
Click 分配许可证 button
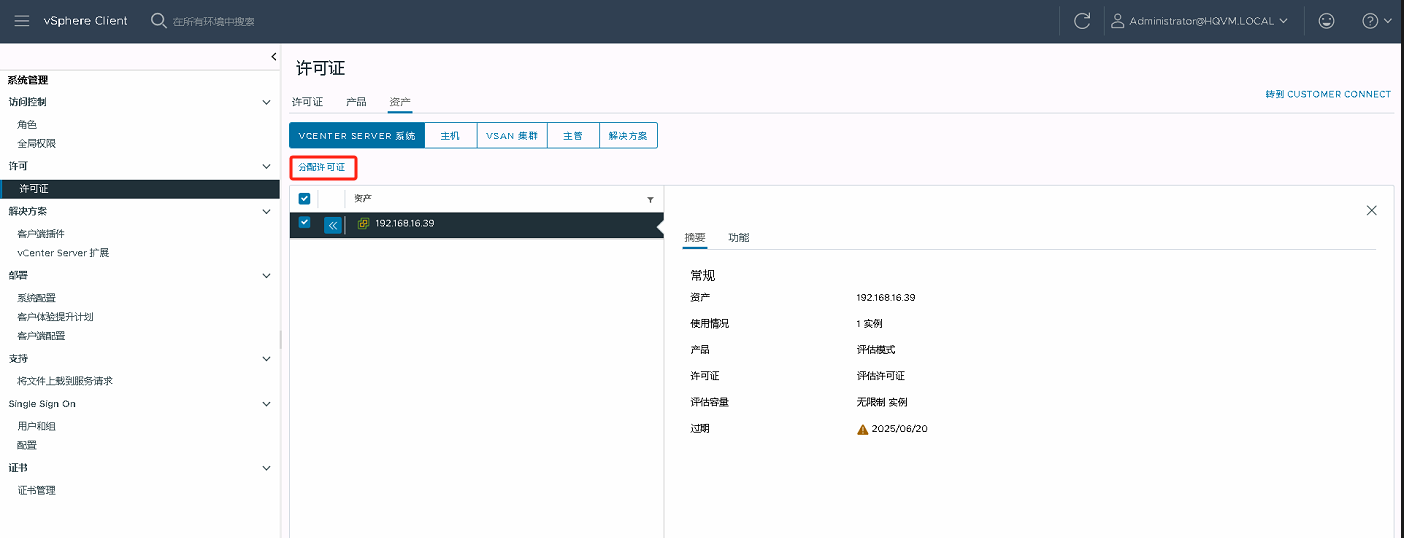tap(322, 167)
